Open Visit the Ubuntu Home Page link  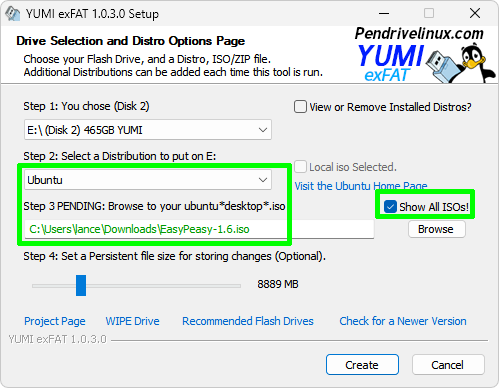pos(361,186)
